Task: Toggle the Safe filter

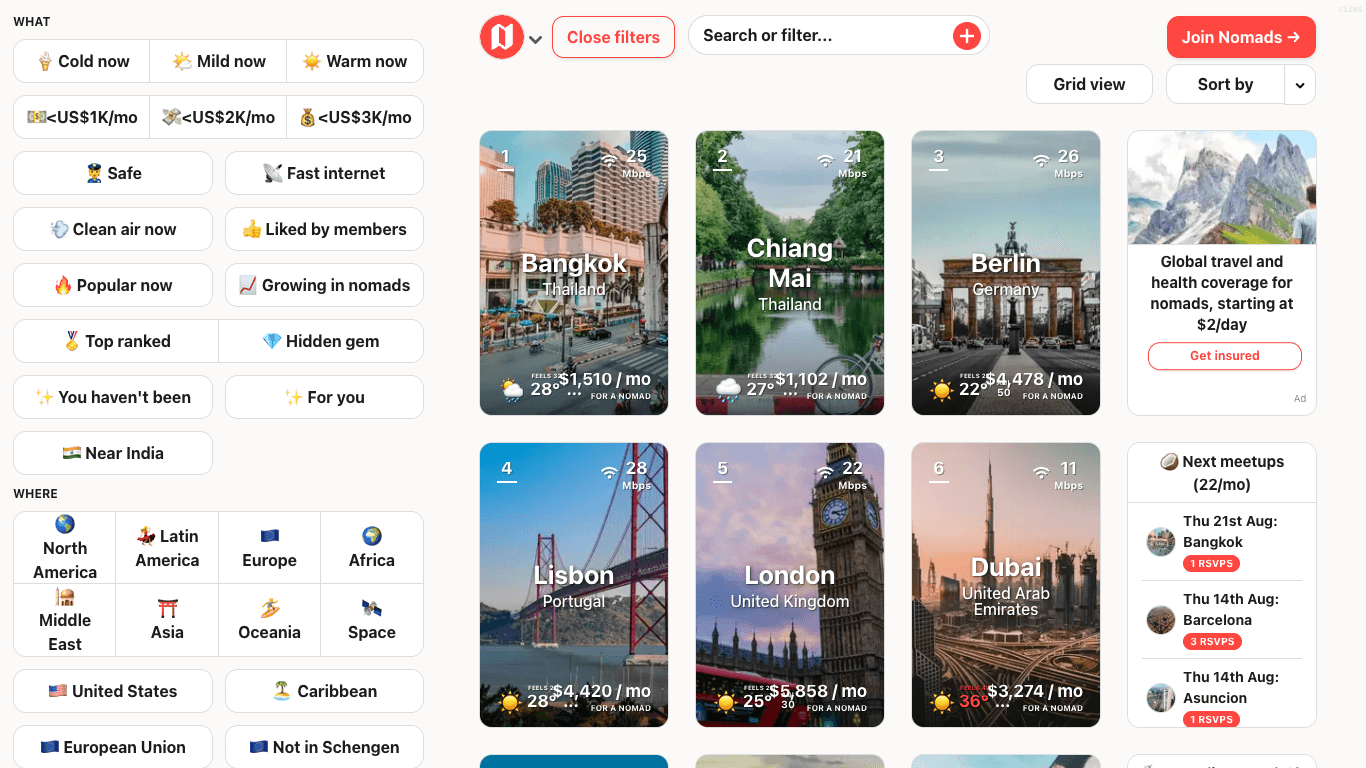Action: click(x=112, y=173)
